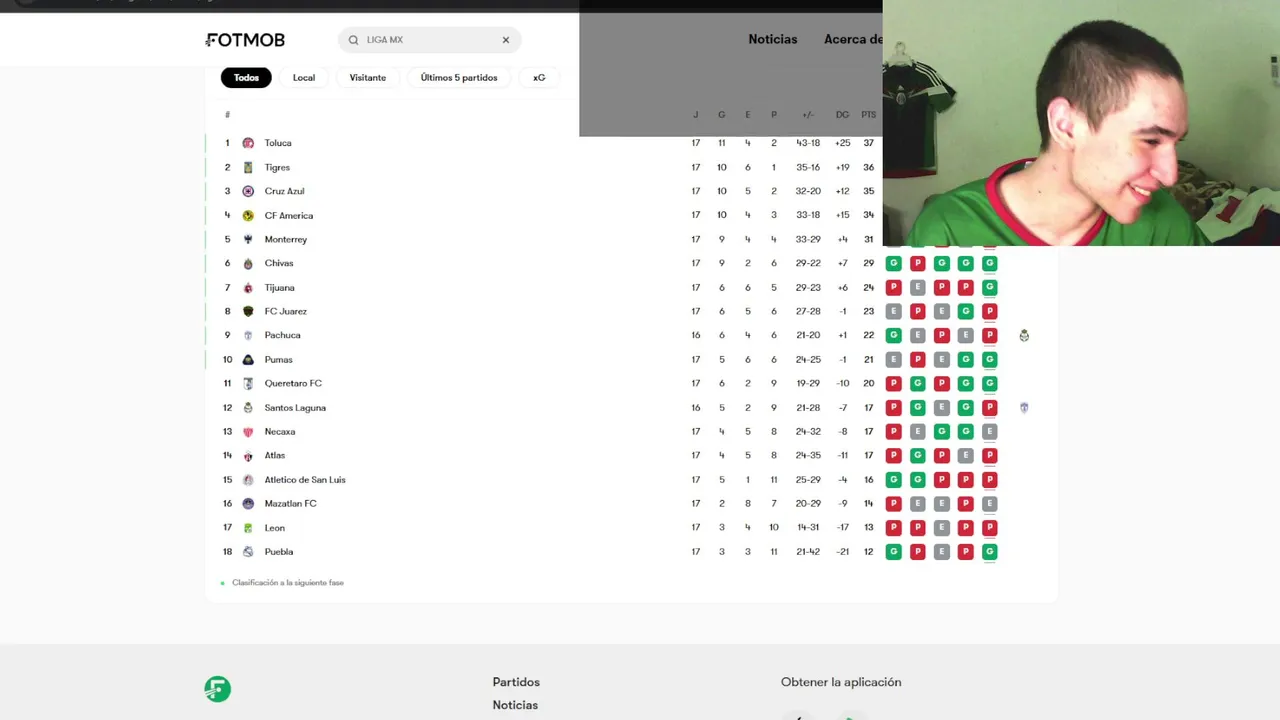Click Puebla's goal record 21-42
This screenshot has height=720, width=1280.
point(808,551)
